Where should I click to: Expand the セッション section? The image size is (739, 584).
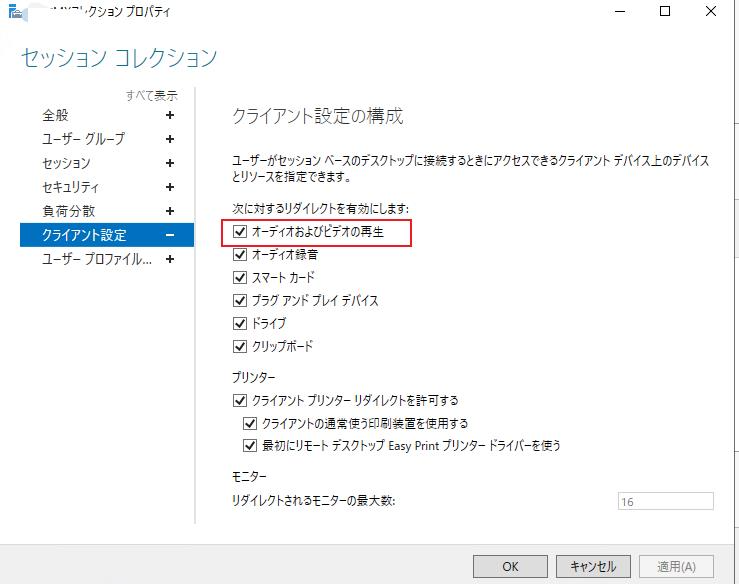click(170, 163)
